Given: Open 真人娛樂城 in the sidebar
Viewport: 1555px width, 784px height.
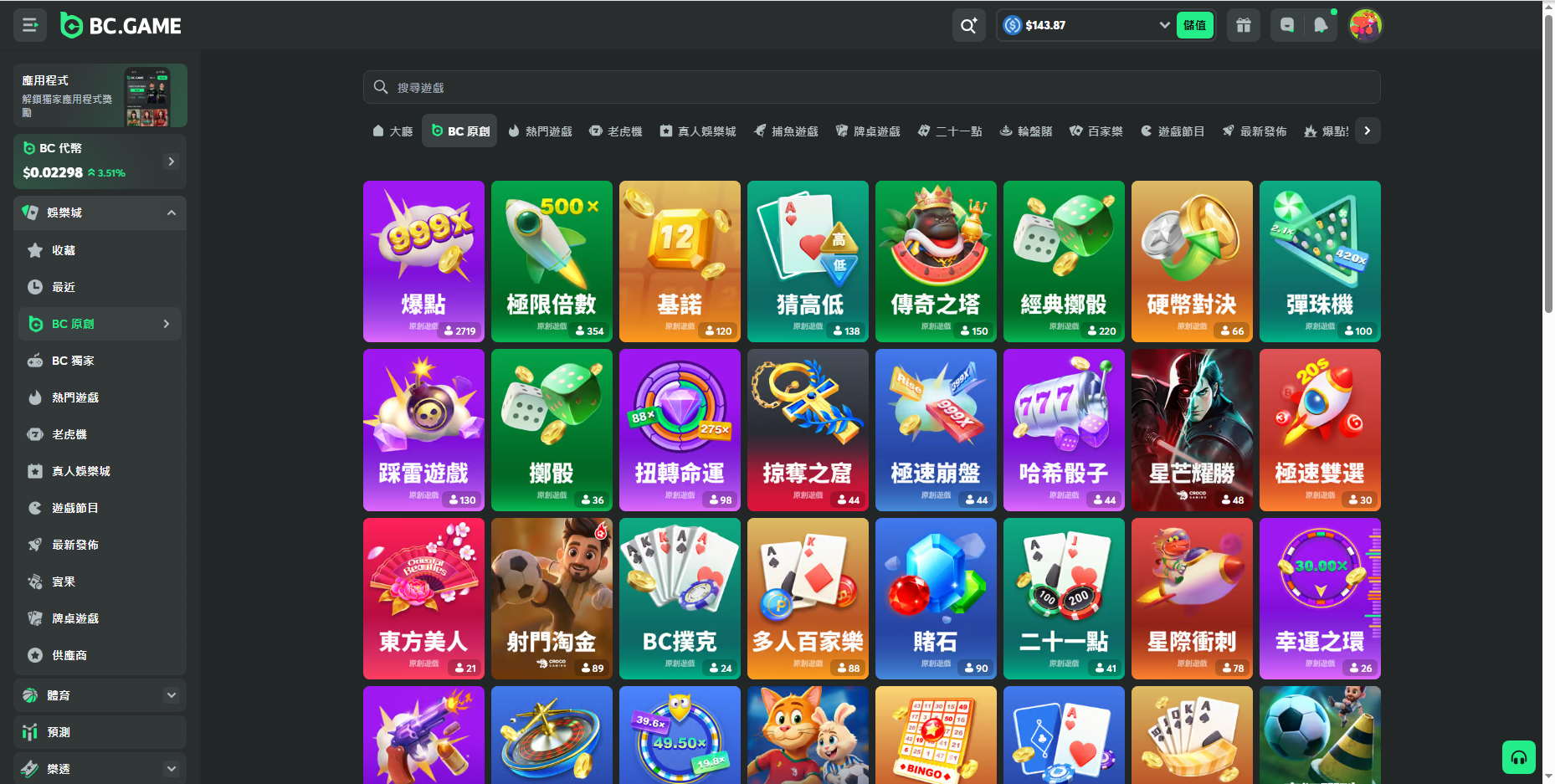Looking at the screenshot, I should click(x=100, y=471).
